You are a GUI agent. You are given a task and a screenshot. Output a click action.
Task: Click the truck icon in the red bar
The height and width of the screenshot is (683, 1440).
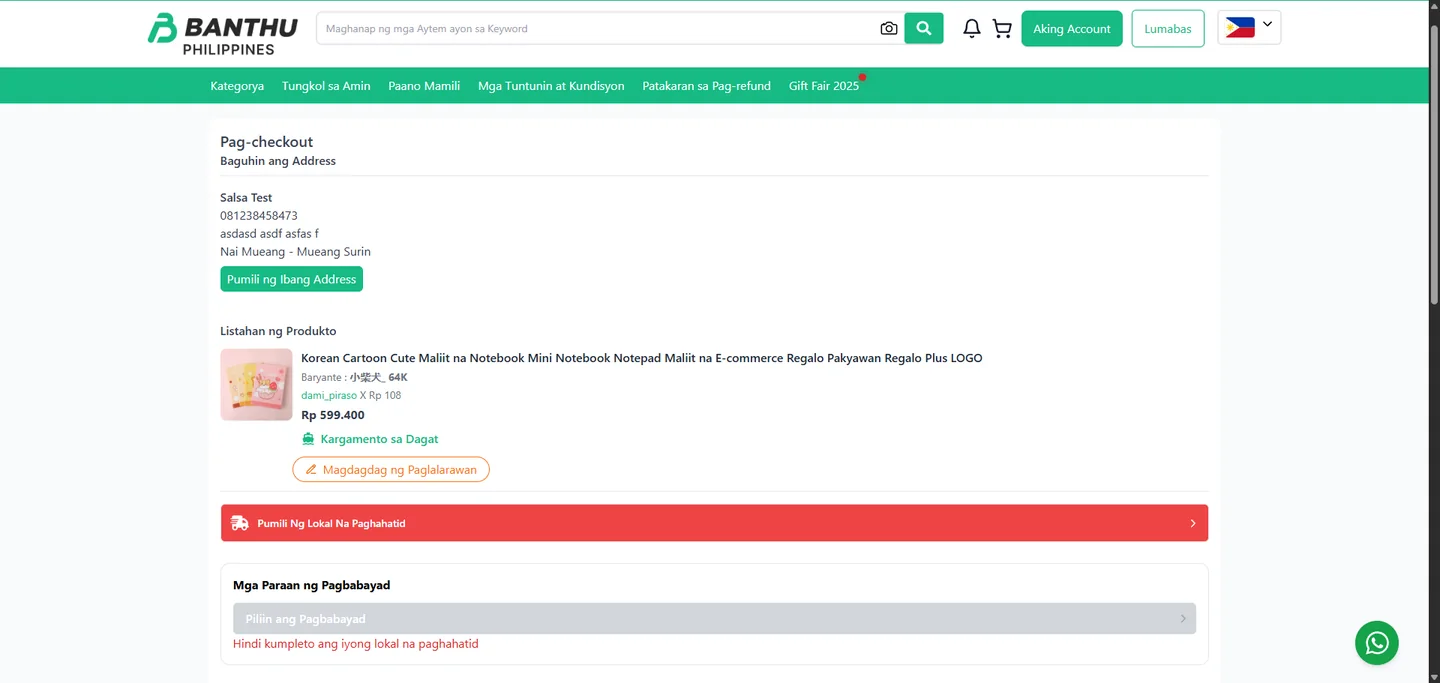(240, 523)
